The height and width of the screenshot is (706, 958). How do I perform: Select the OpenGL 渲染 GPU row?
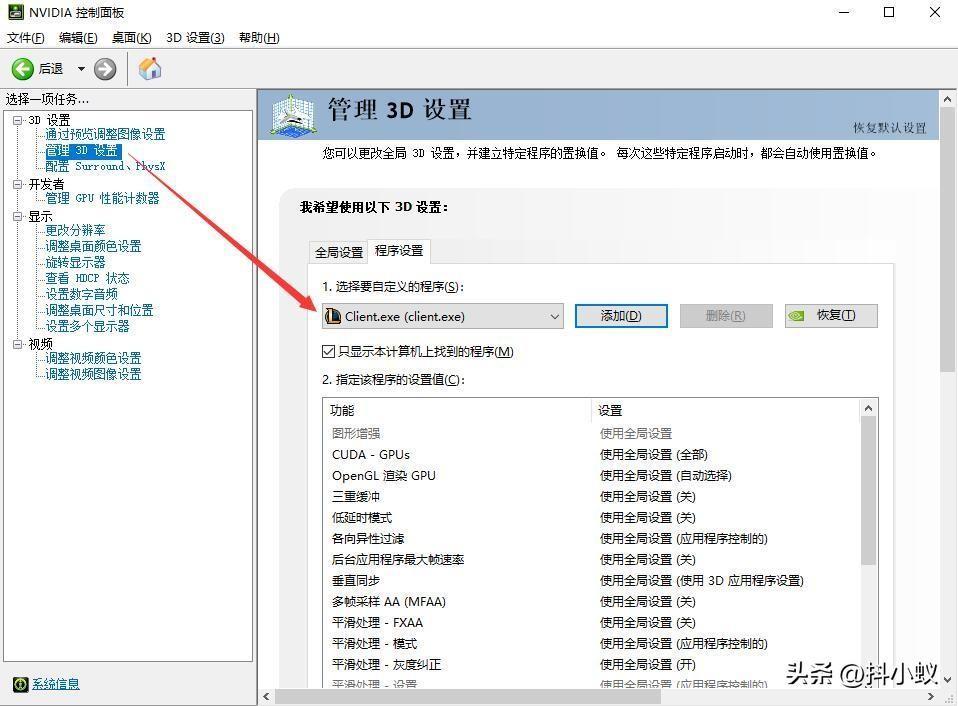pos(591,475)
